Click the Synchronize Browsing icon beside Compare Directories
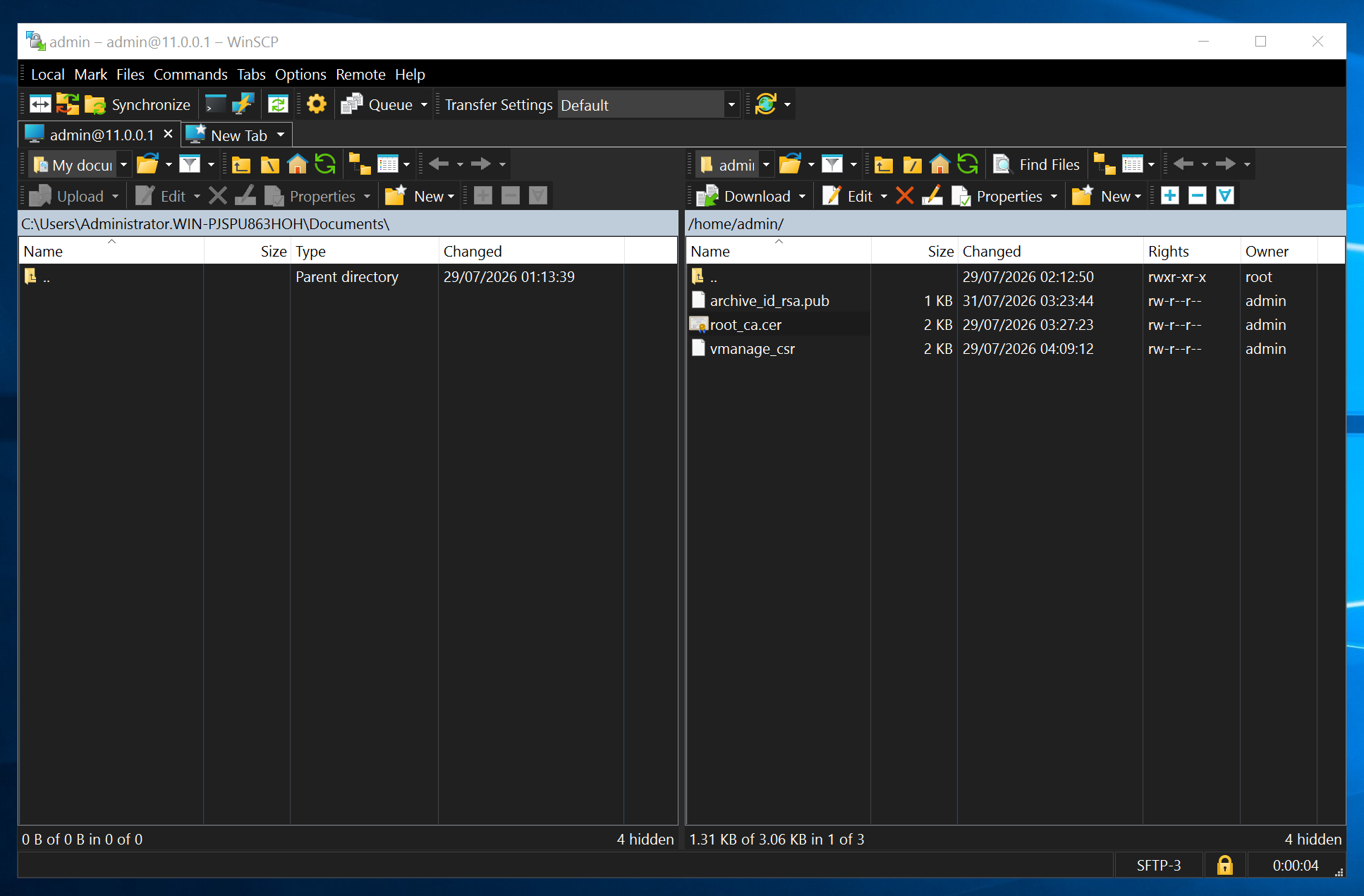Image resolution: width=1364 pixels, height=896 pixels. coord(68,104)
